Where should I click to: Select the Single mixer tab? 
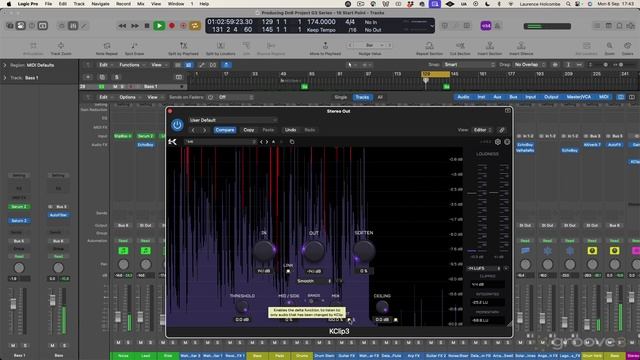340,97
